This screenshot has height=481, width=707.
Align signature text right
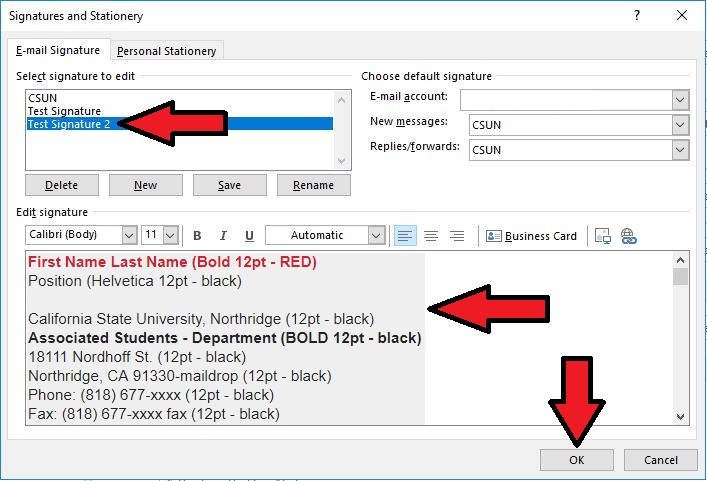[x=457, y=236]
